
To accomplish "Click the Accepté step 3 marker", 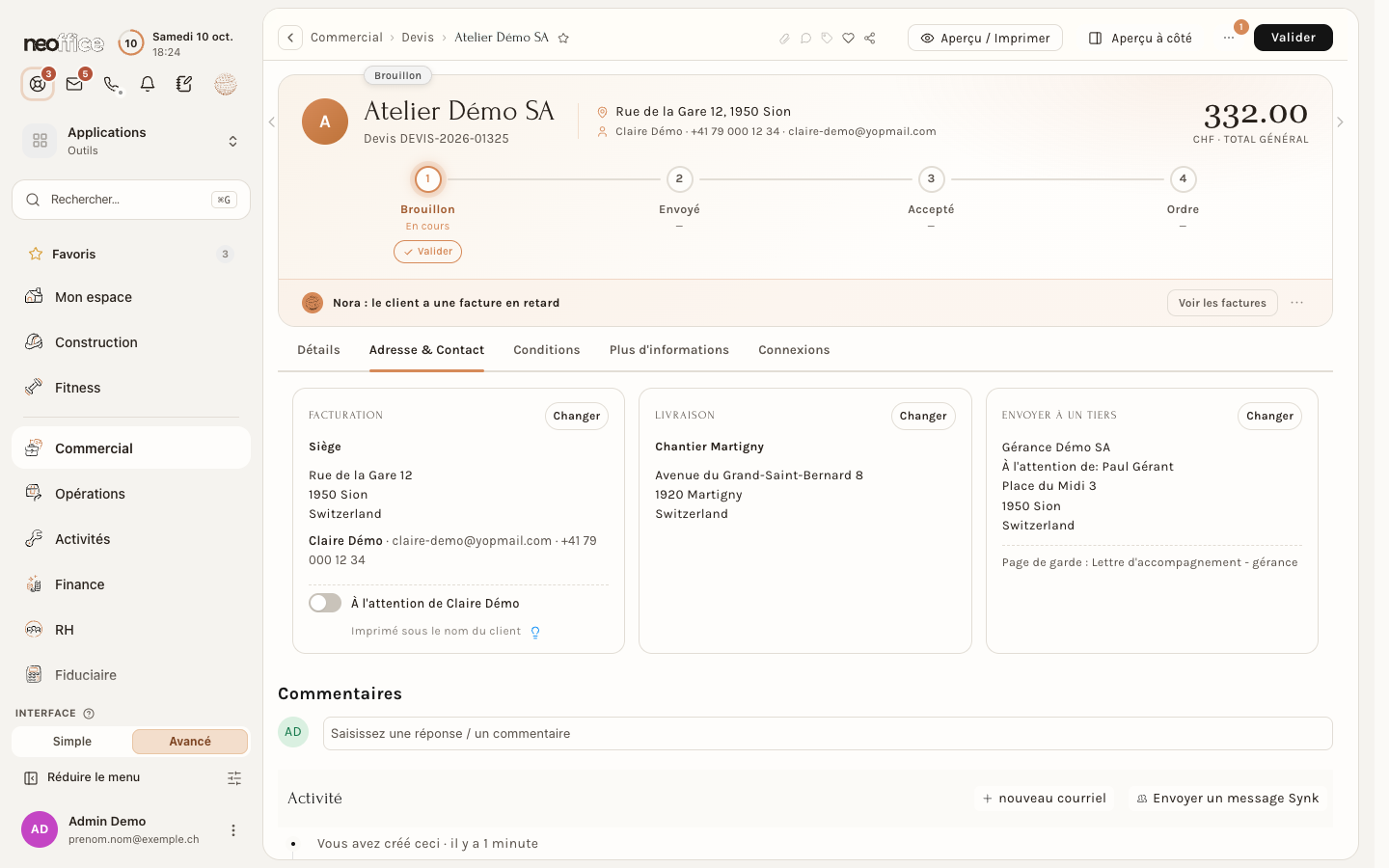I will pyautogui.click(x=931, y=179).
